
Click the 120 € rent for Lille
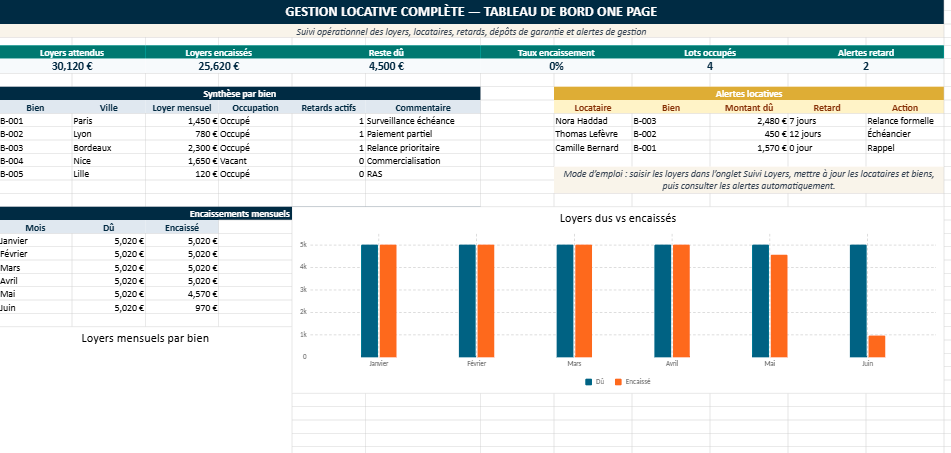(182, 174)
